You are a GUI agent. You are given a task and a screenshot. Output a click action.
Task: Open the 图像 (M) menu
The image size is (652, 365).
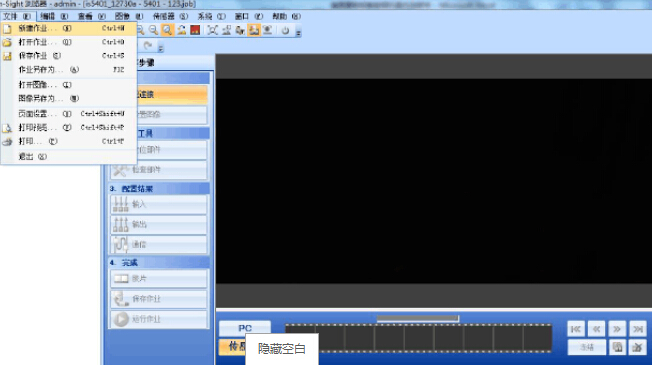128,16
